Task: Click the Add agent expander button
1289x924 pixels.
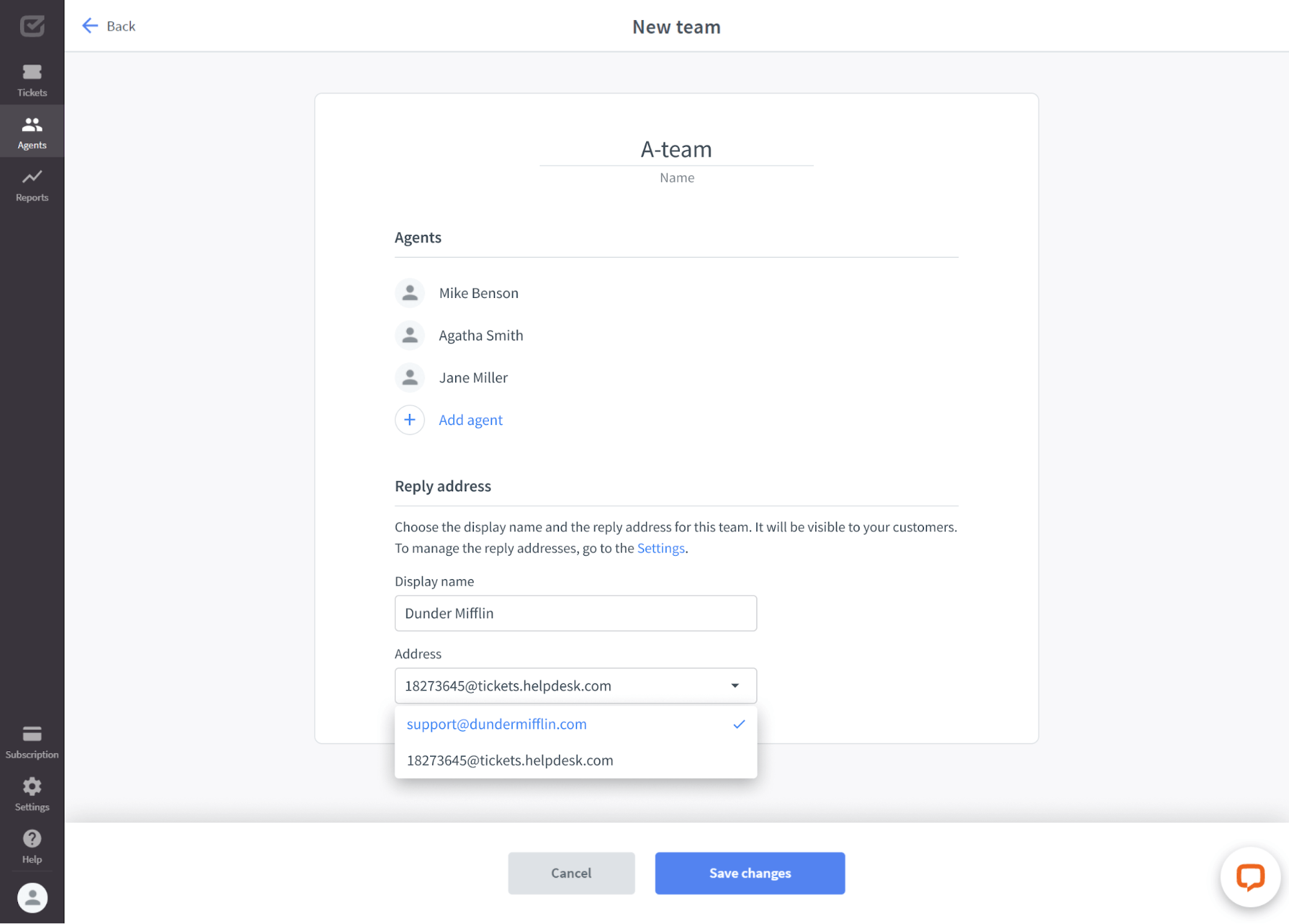Action: [x=410, y=419]
